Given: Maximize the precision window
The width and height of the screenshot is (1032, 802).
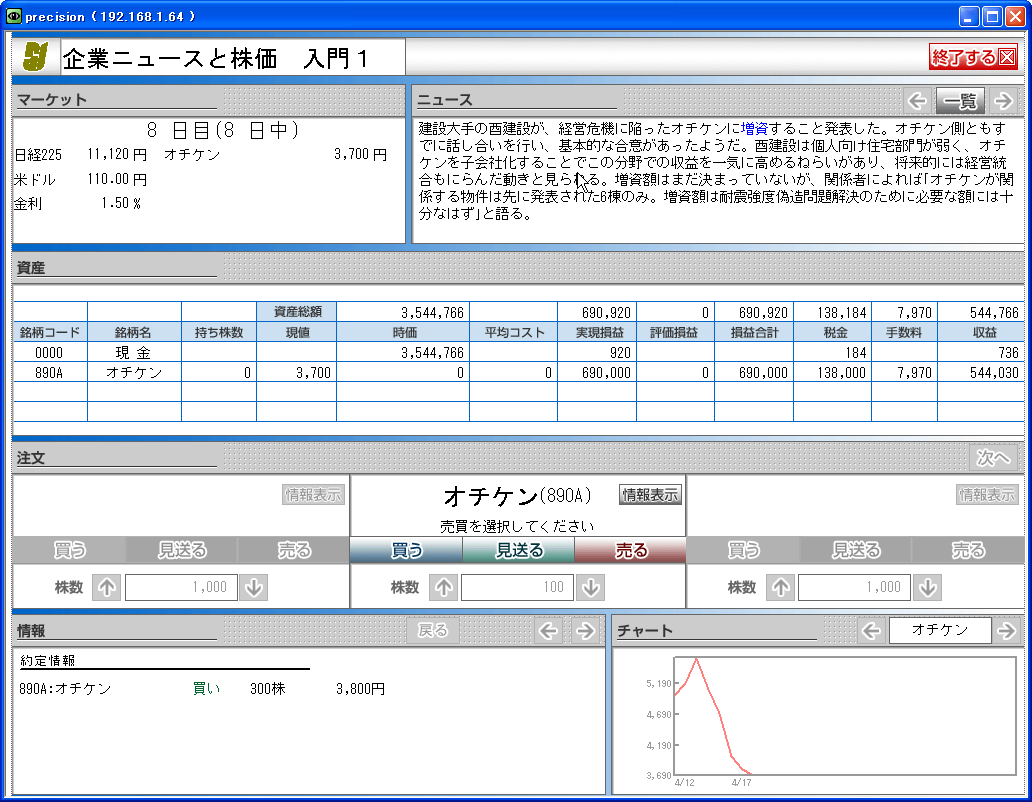Looking at the screenshot, I should (992, 16).
